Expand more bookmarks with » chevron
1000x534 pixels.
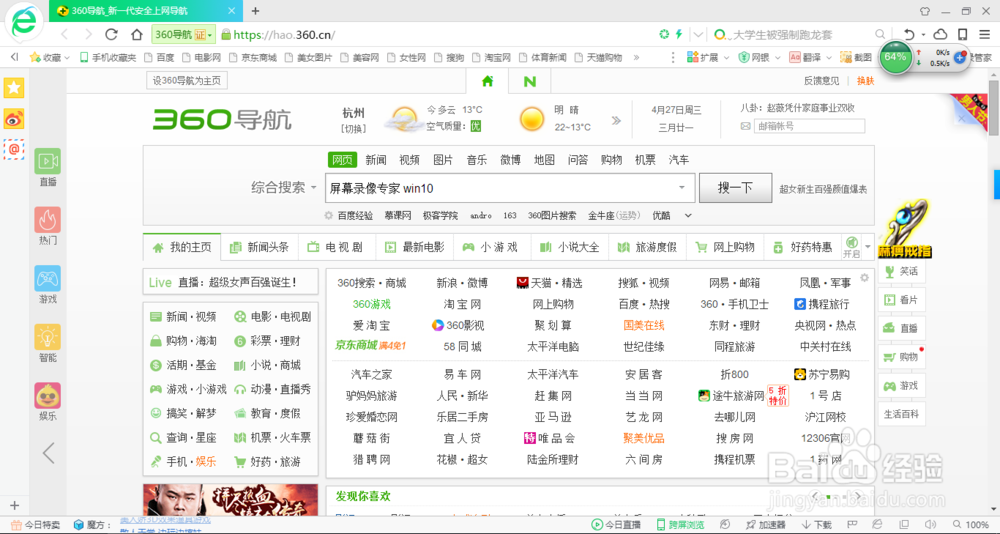pos(636,57)
